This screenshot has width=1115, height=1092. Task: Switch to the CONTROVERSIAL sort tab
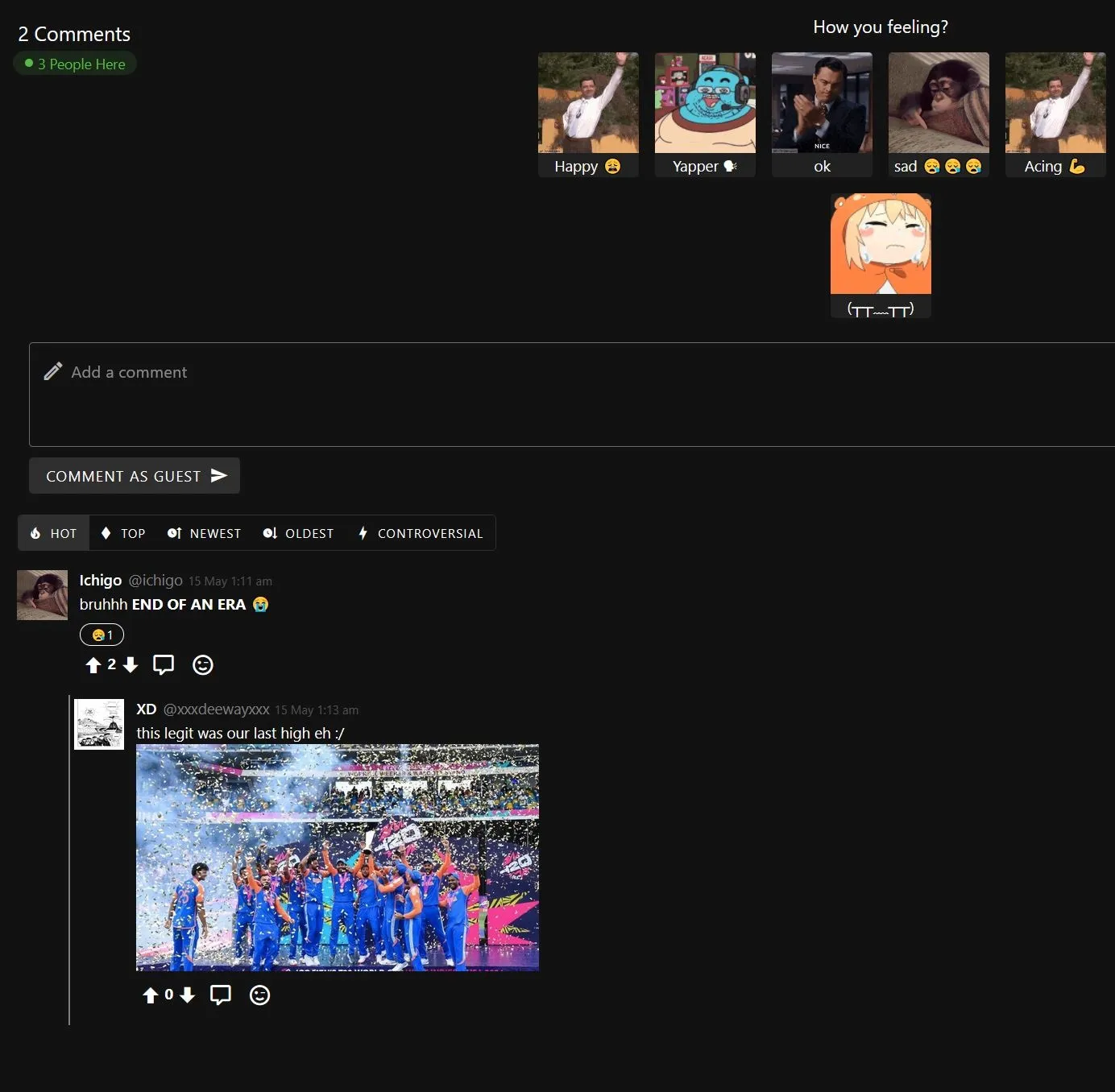pyautogui.click(x=421, y=532)
